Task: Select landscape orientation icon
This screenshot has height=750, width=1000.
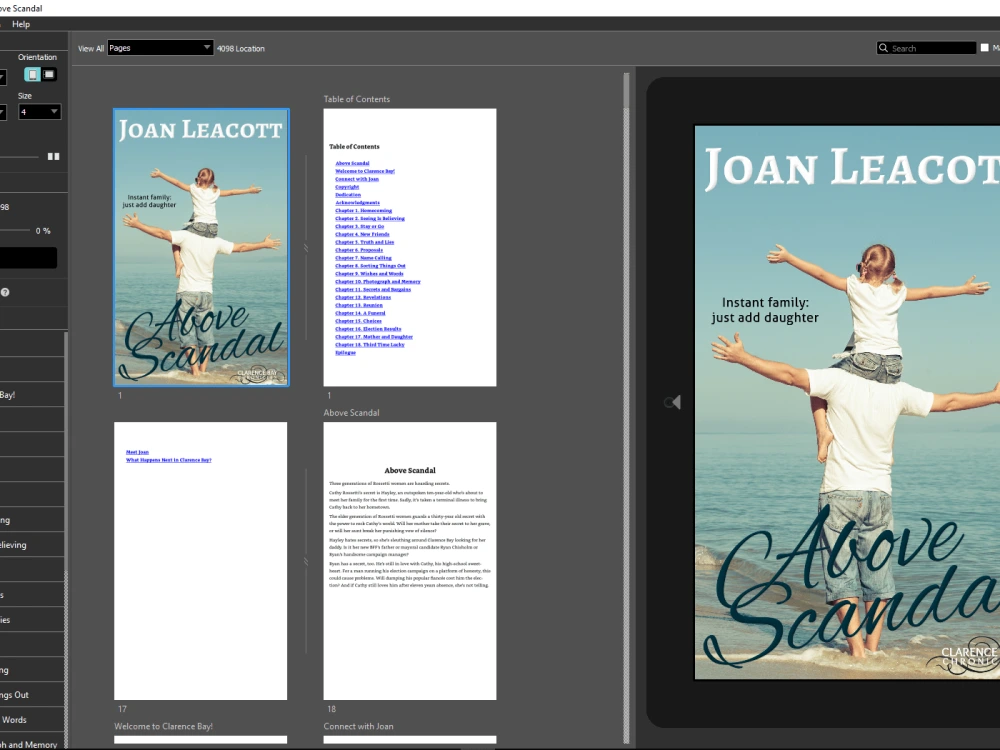Action: (x=48, y=75)
